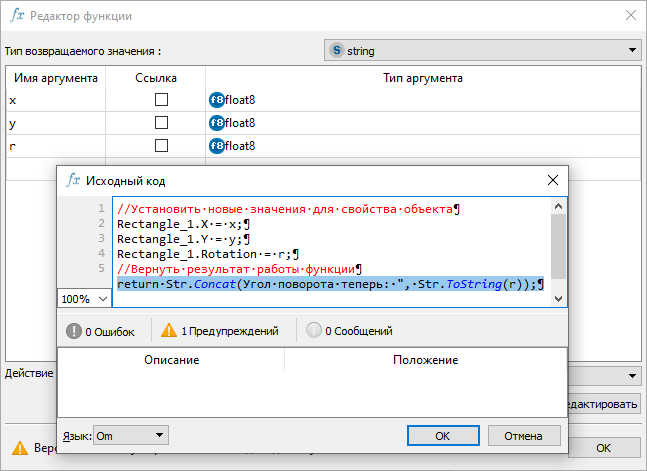Viewport: 647px width, 471px height.
Task: Click the messages filter icon
Action: point(314,331)
